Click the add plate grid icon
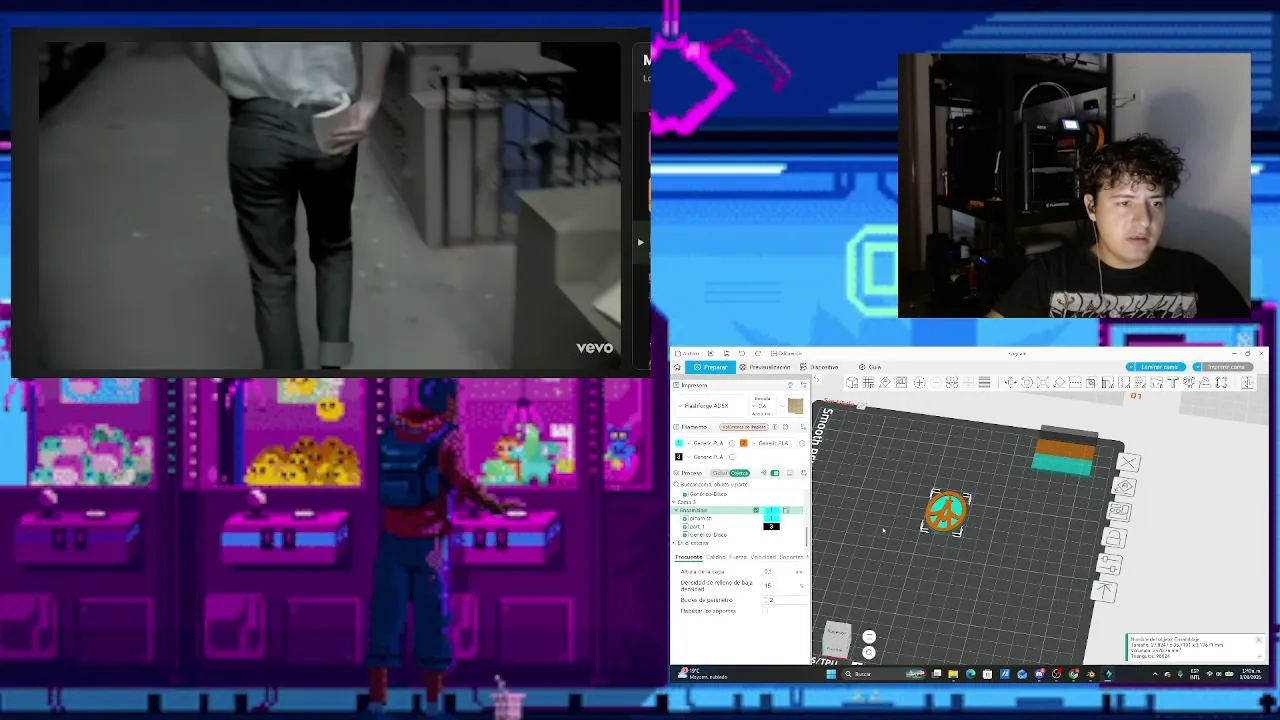This screenshot has height=720, width=1280. 868,382
